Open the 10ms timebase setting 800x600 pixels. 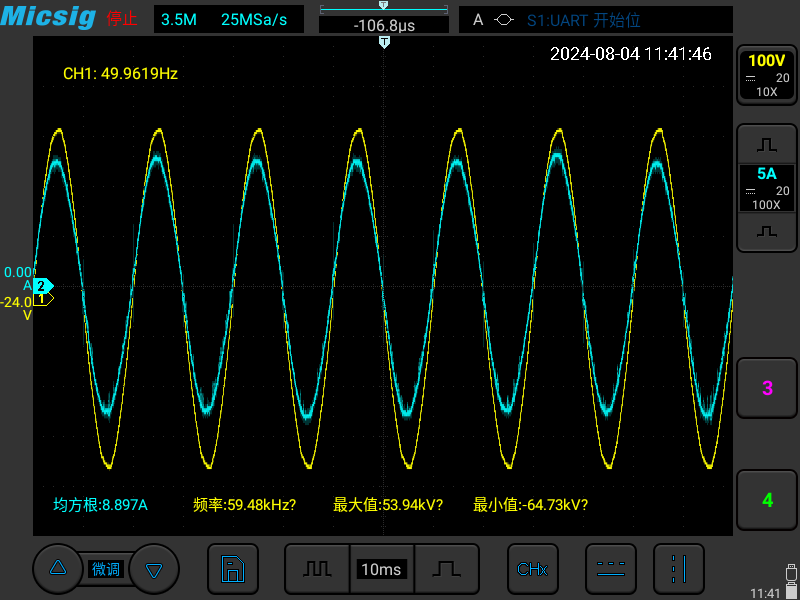(x=382, y=569)
